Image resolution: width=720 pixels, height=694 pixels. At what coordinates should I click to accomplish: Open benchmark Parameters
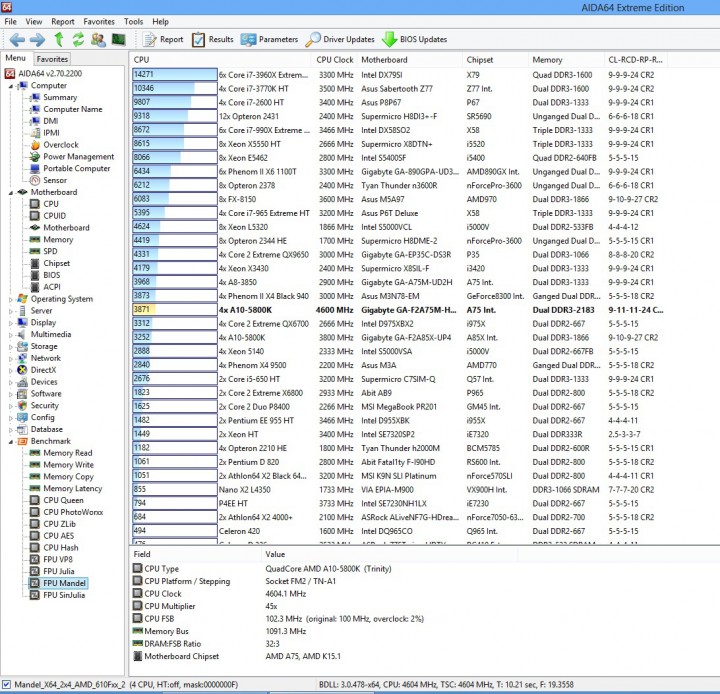point(270,39)
